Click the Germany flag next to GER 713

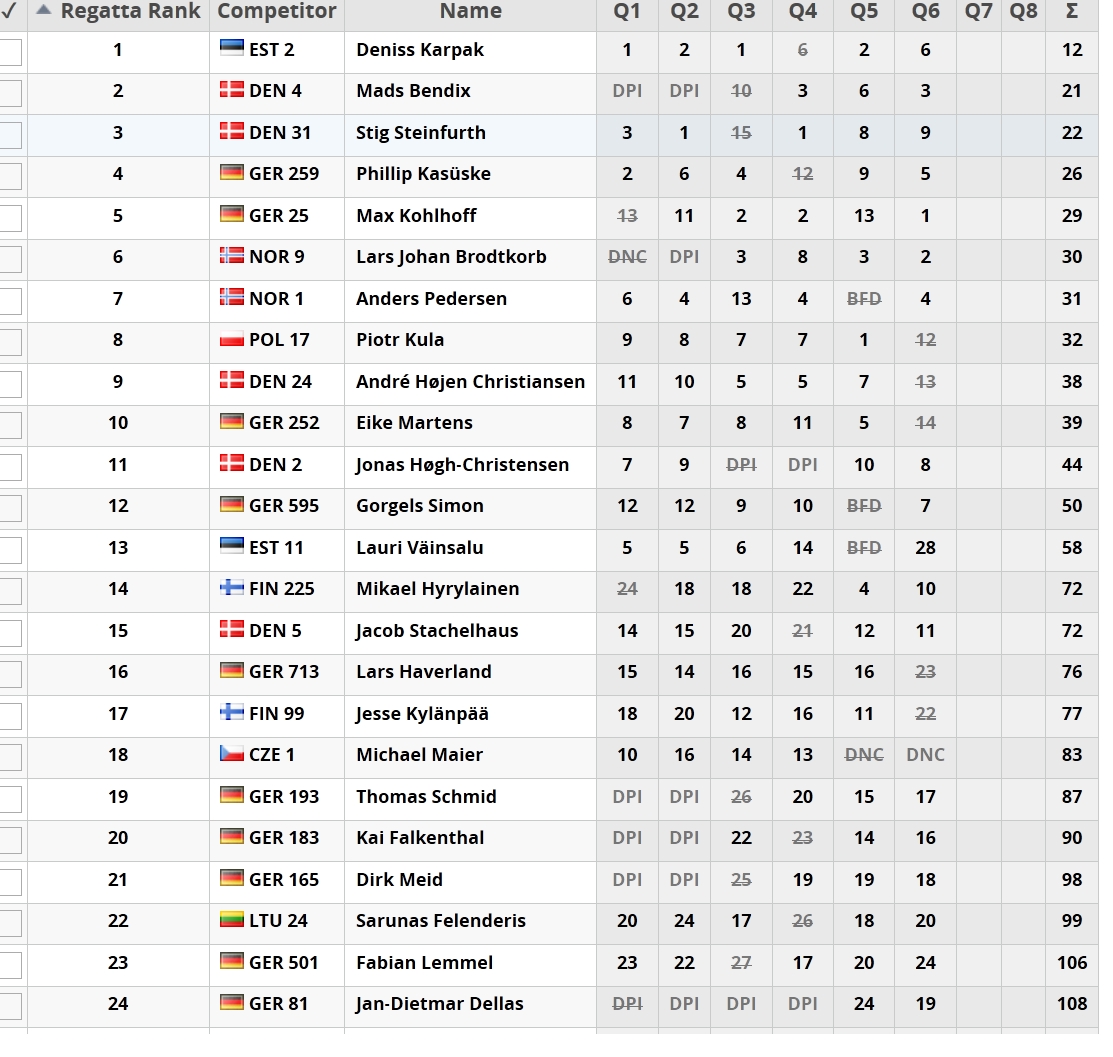(x=231, y=670)
